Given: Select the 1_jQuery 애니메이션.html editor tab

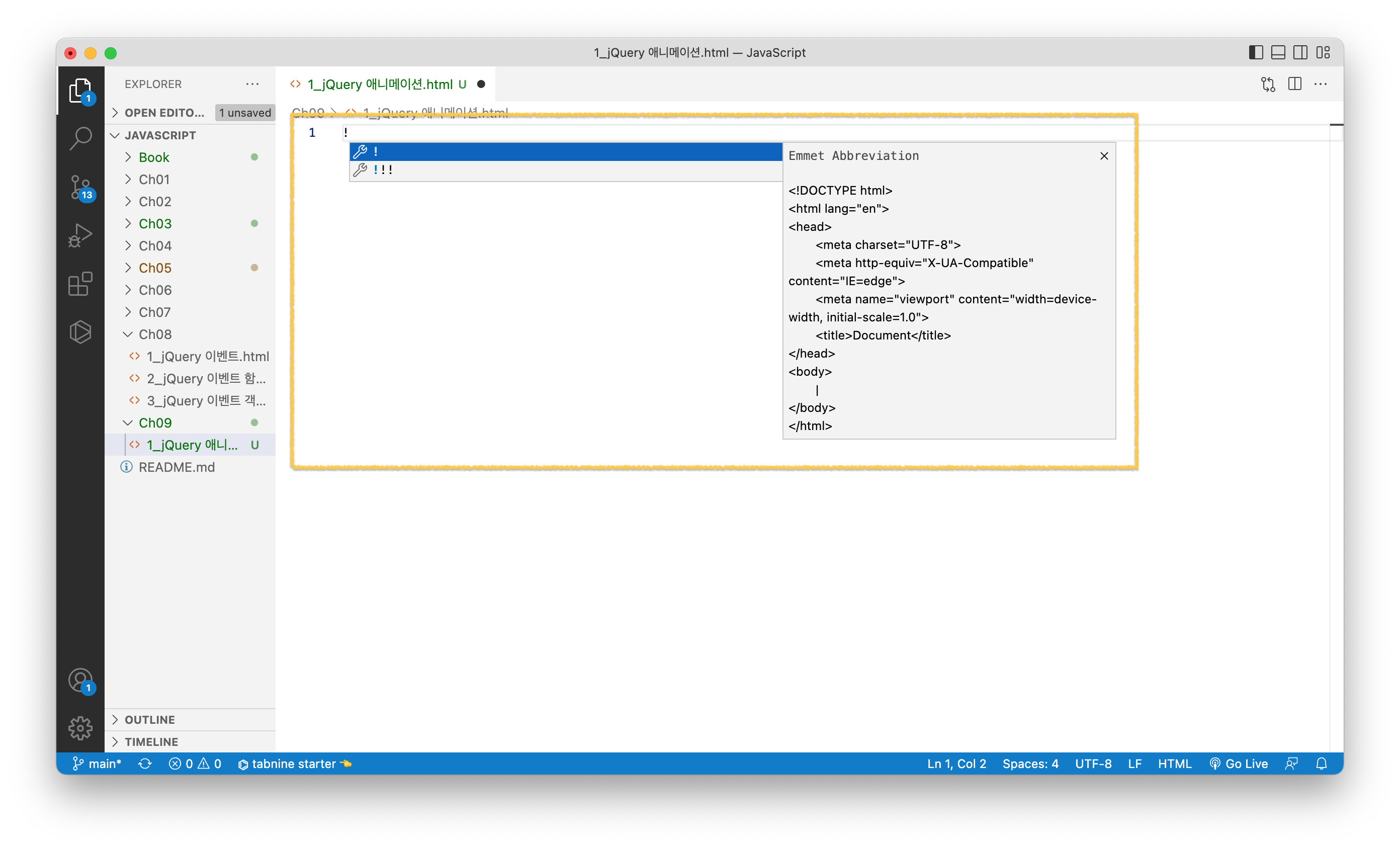Looking at the screenshot, I should pyautogui.click(x=380, y=84).
